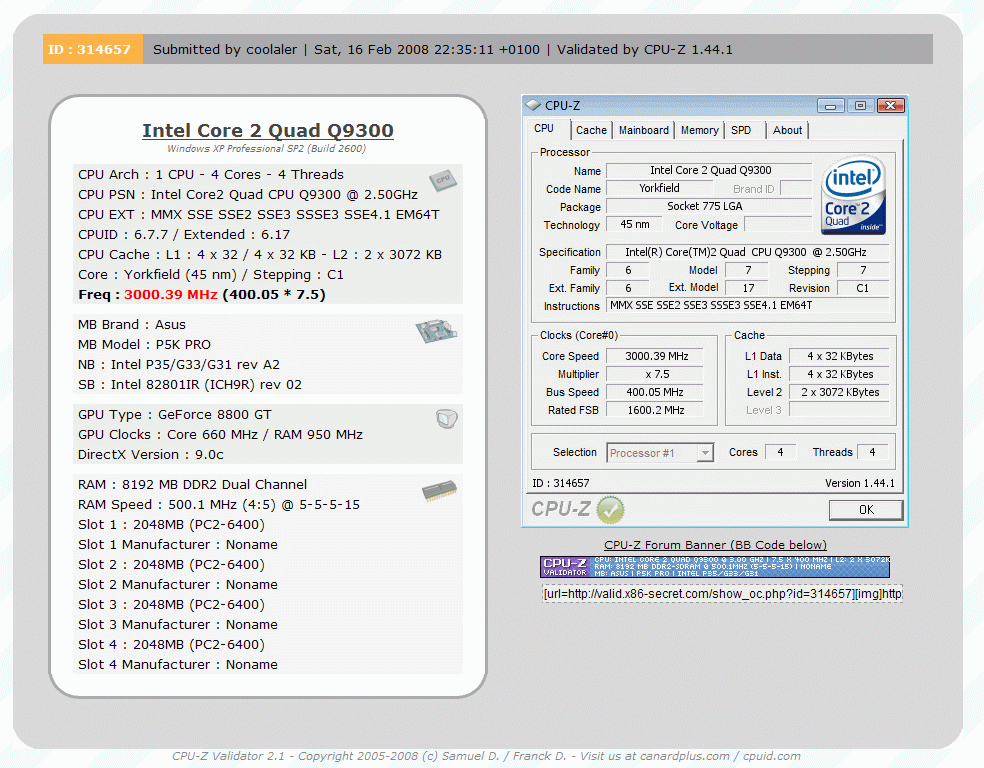Image resolution: width=984 pixels, height=768 pixels.
Task: Go to the SPD tab
Action: (x=741, y=130)
